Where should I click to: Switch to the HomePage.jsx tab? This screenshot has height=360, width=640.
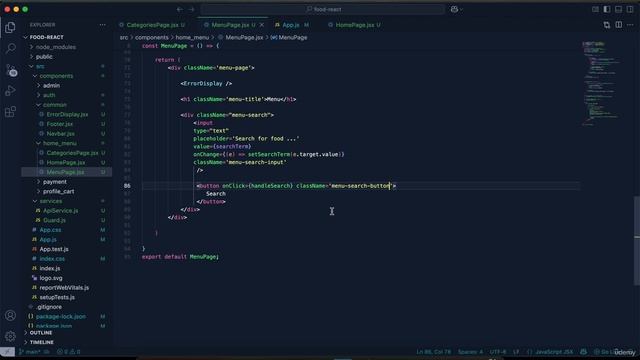point(354,25)
